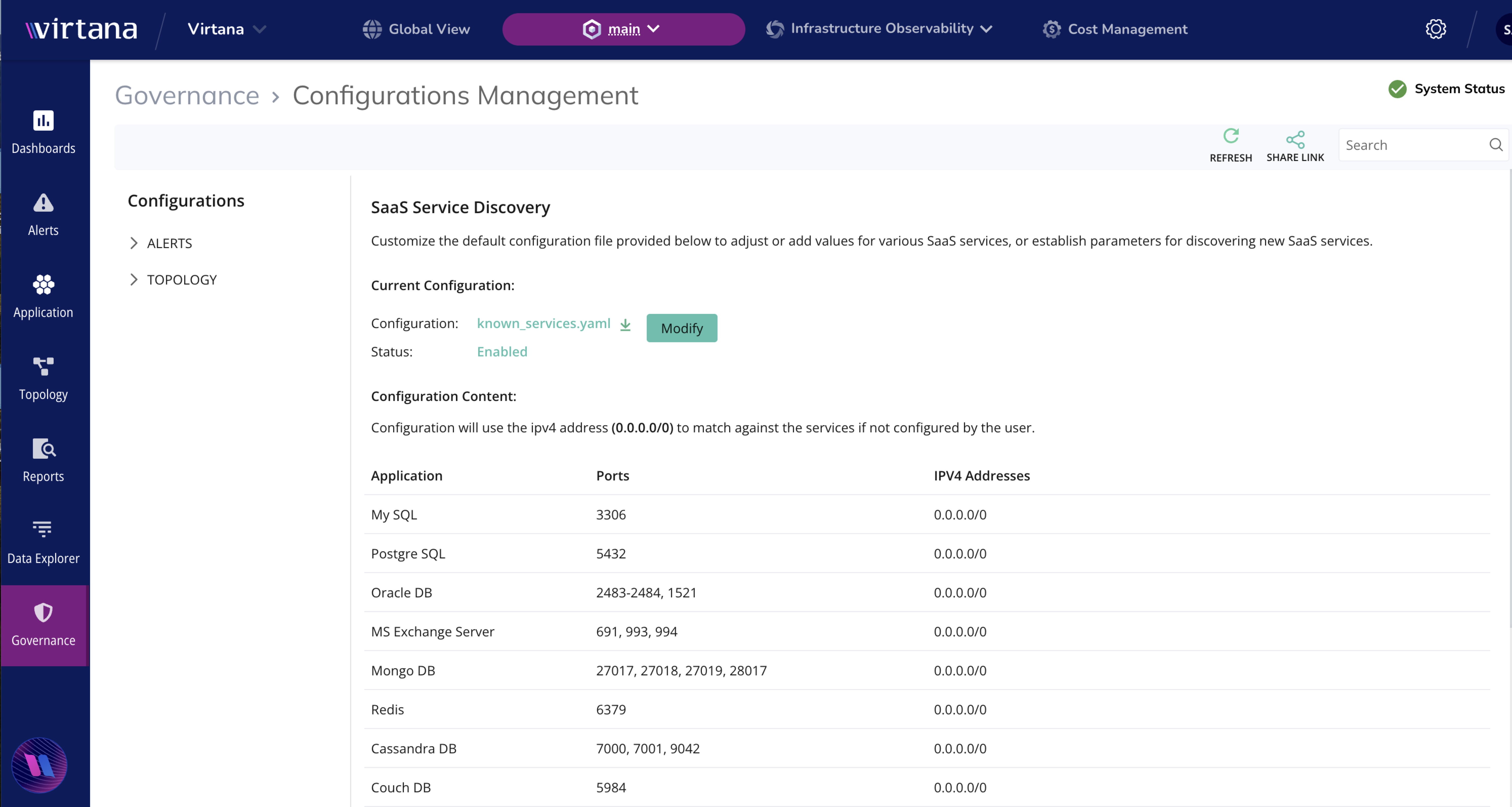This screenshot has height=807, width=1512.
Task: Select the My SQL row name
Action: 394,515
